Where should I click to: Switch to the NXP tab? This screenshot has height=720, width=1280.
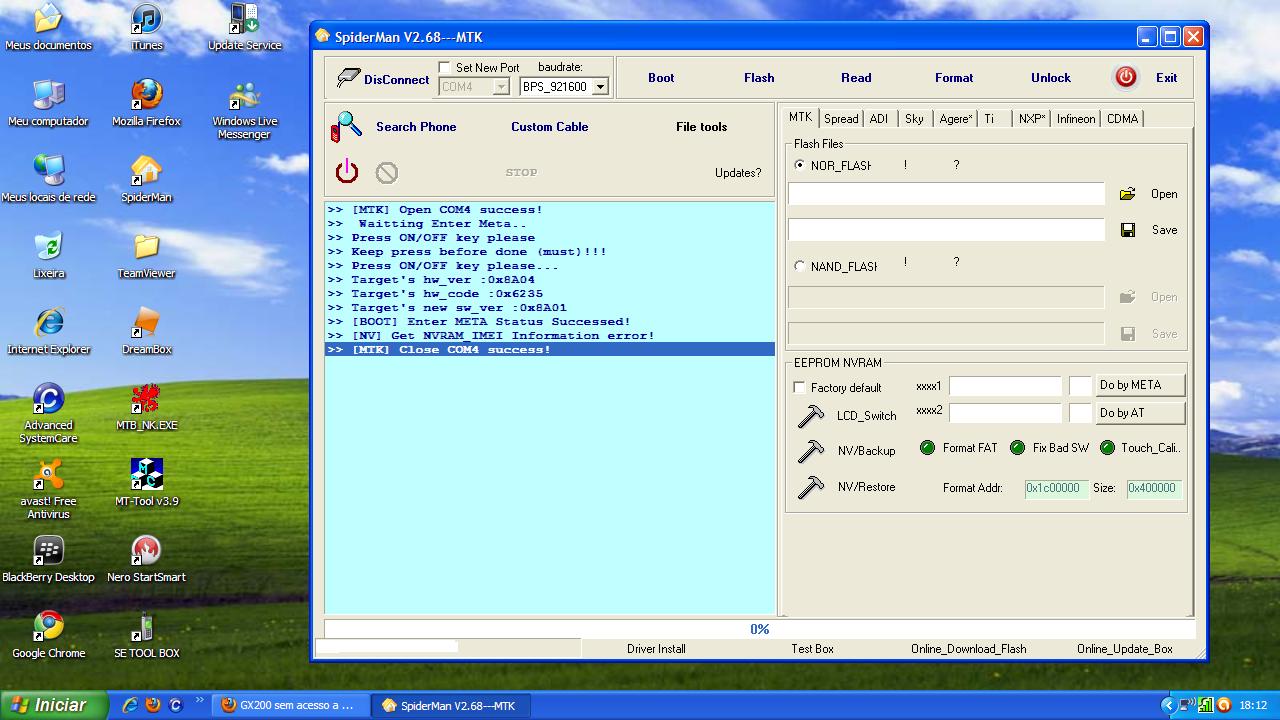point(1032,119)
